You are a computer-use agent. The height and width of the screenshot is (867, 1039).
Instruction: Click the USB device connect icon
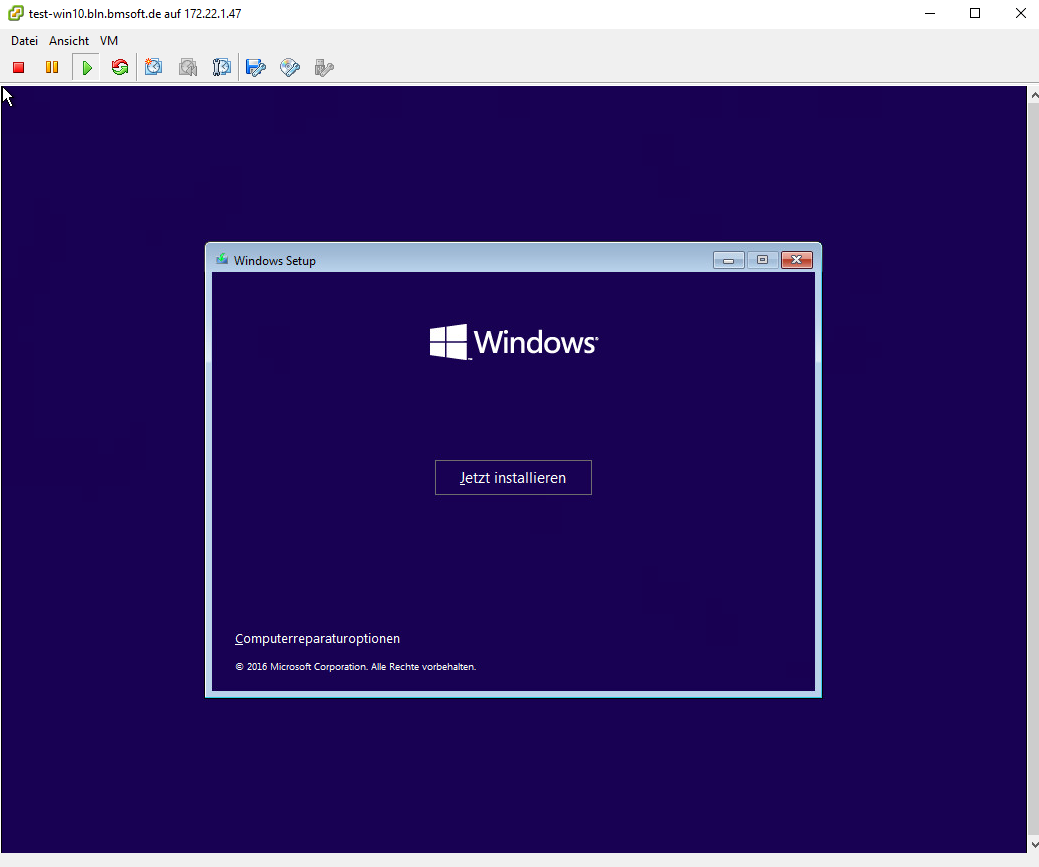[x=324, y=67]
